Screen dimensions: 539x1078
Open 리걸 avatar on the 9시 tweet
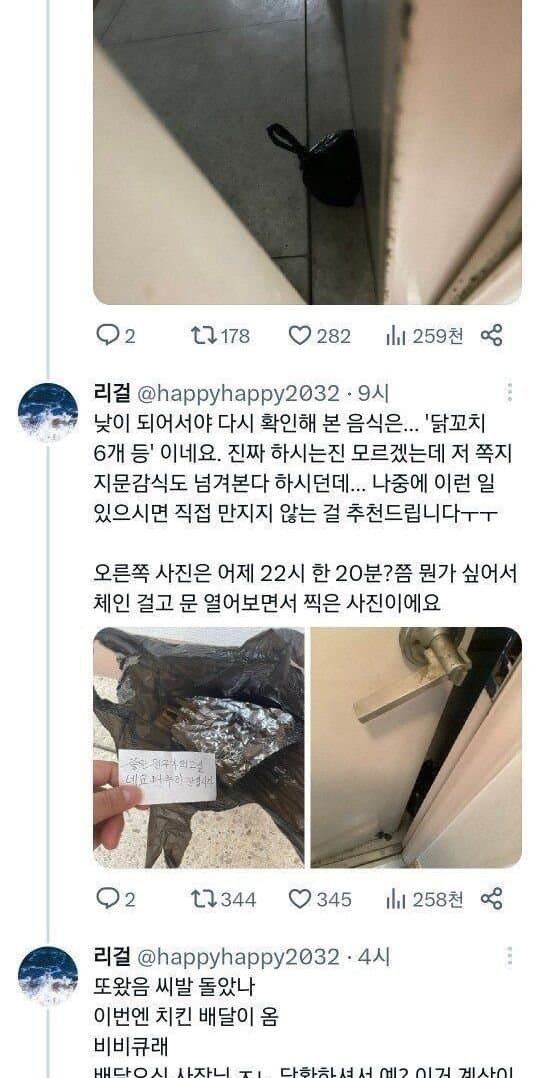coord(48,412)
